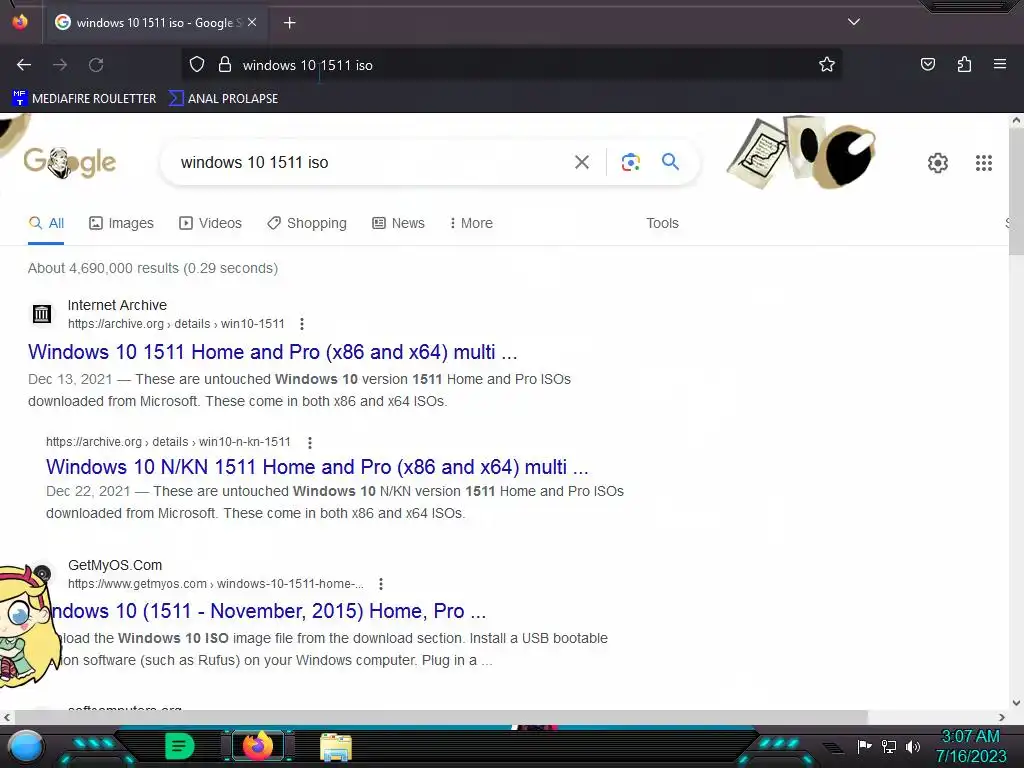Open the green notes app on taskbar
Screen dimensions: 1024x768
click(x=180, y=746)
